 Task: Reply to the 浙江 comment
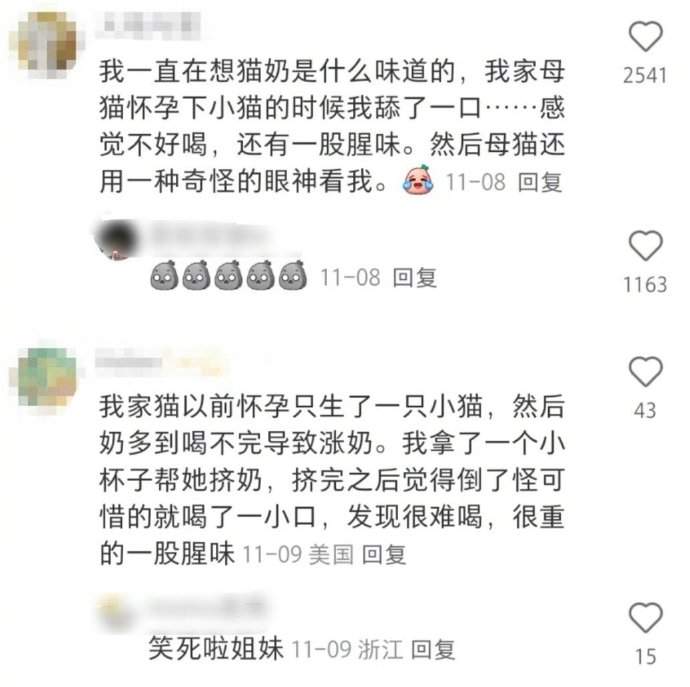[x=433, y=650]
